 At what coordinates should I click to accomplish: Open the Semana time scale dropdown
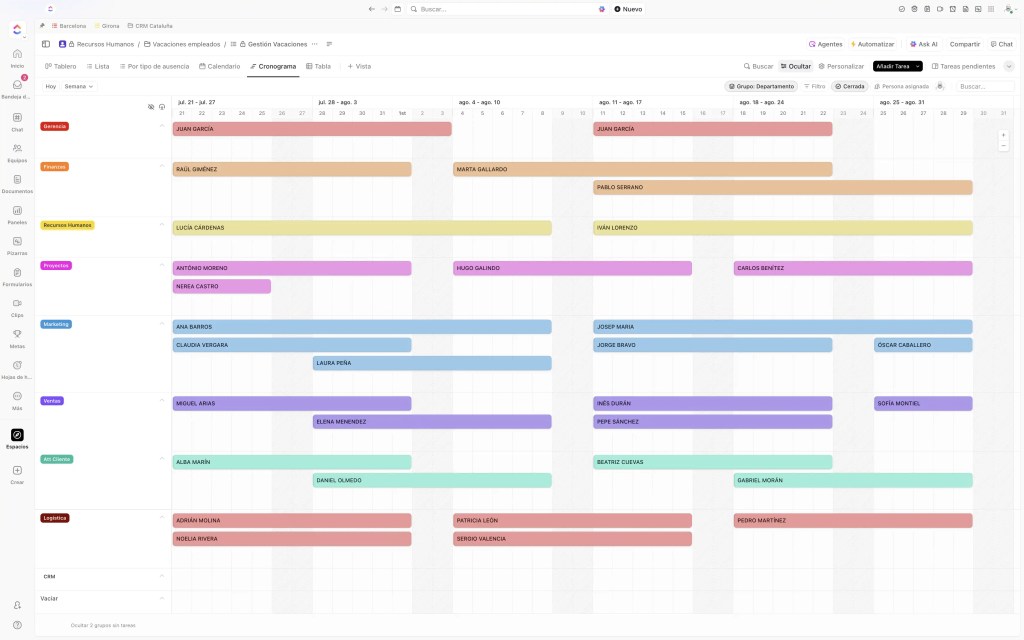point(78,86)
